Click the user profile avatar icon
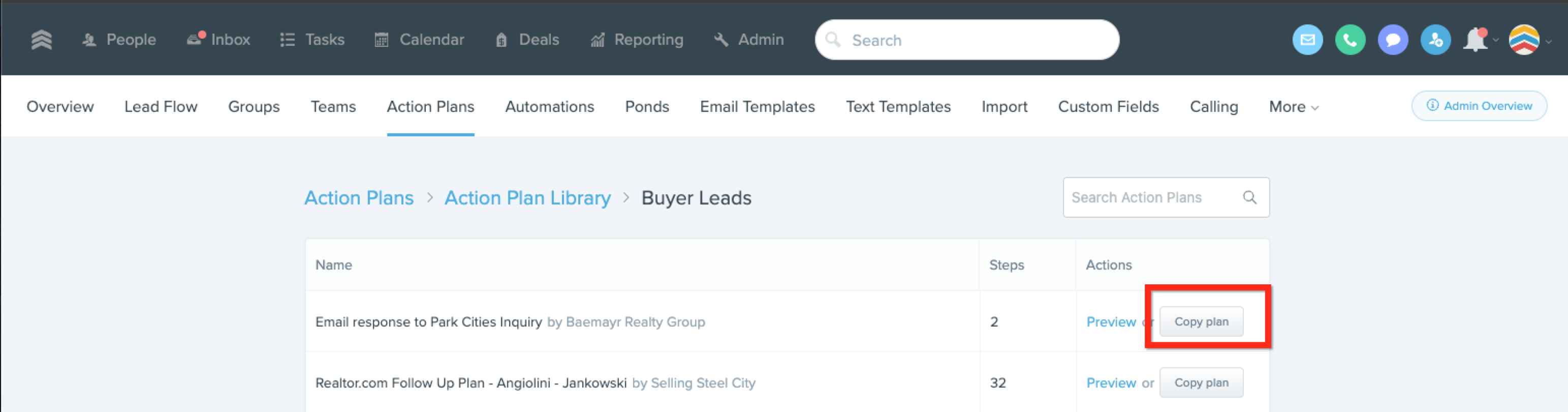Image resolution: width=1568 pixels, height=412 pixels. point(1524,40)
